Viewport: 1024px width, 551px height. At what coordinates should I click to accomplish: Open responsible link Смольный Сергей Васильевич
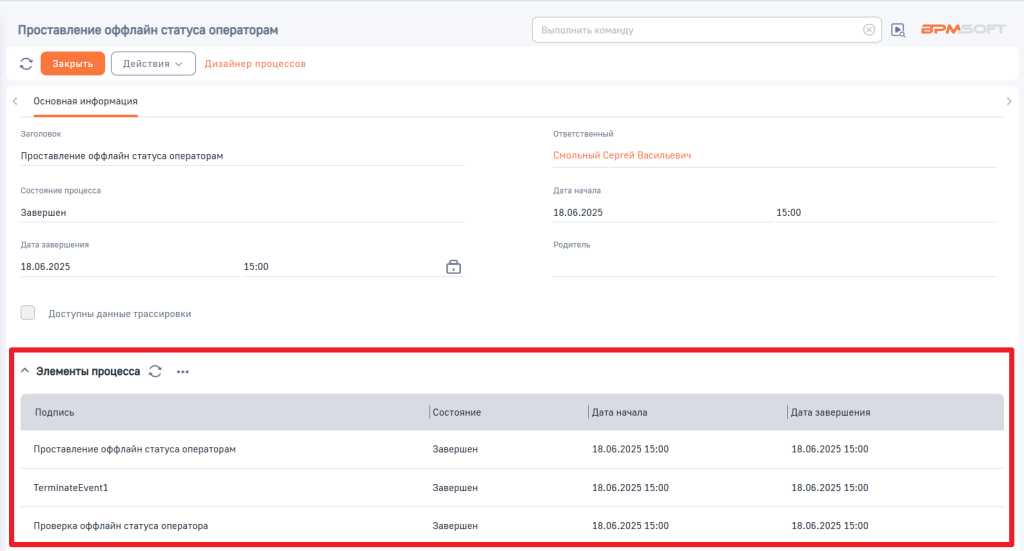[x=622, y=155]
